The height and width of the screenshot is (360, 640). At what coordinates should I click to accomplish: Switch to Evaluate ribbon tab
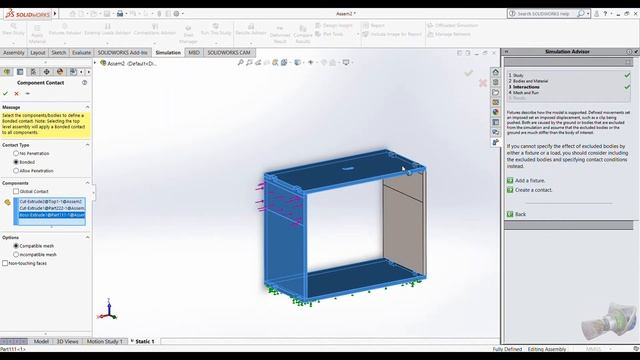pos(81,53)
